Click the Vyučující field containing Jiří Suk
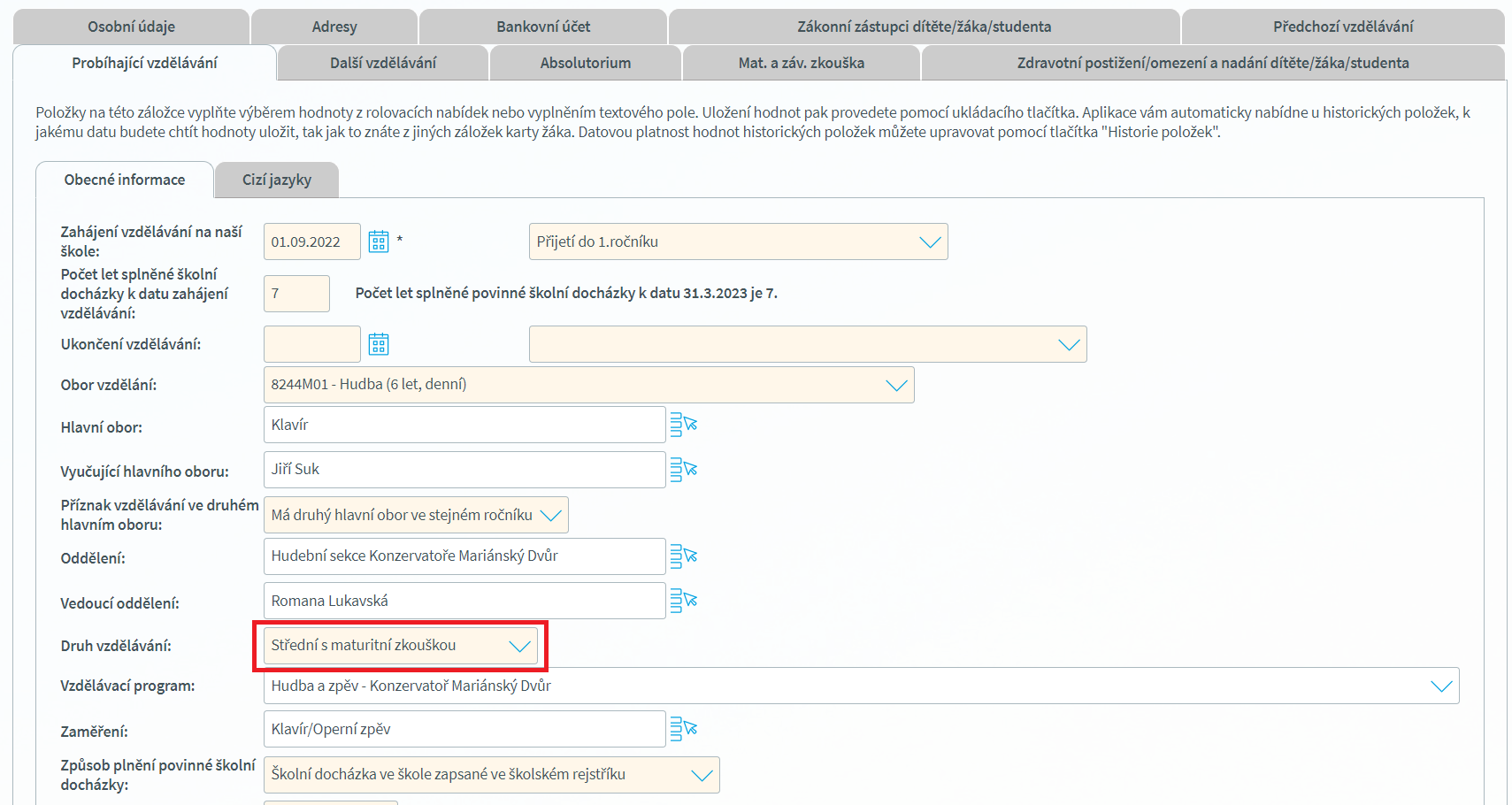Image resolution: width=1512 pixels, height=805 pixels. (464, 470)
